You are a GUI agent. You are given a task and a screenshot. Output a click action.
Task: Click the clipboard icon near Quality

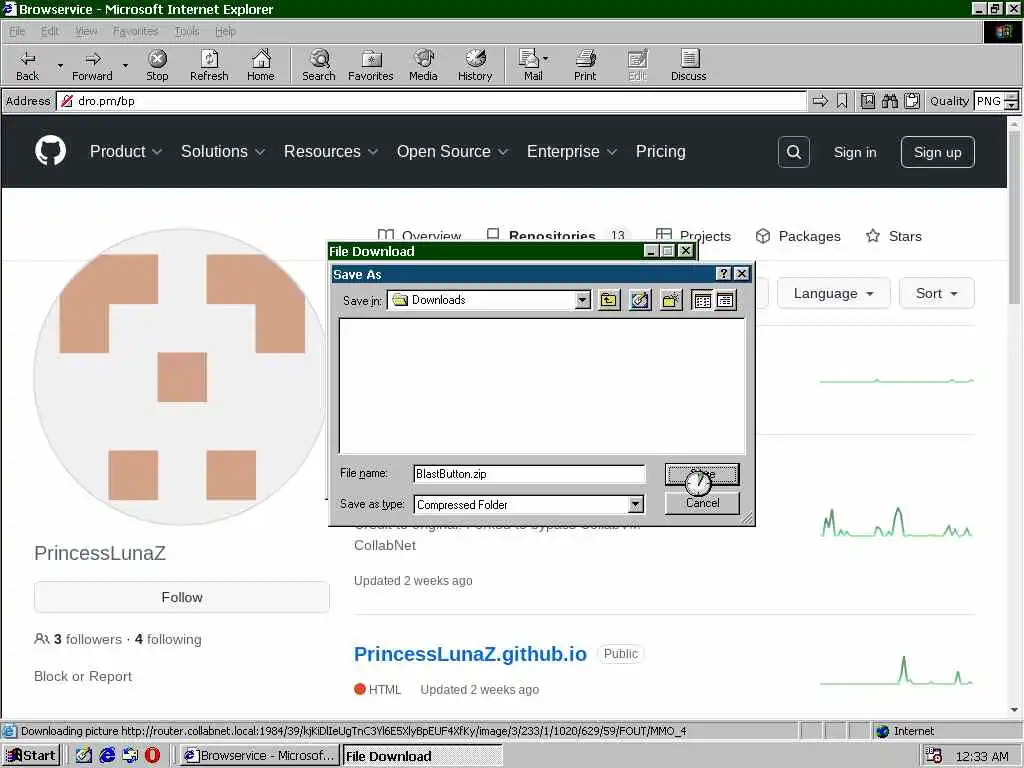[x=912, y=101]
